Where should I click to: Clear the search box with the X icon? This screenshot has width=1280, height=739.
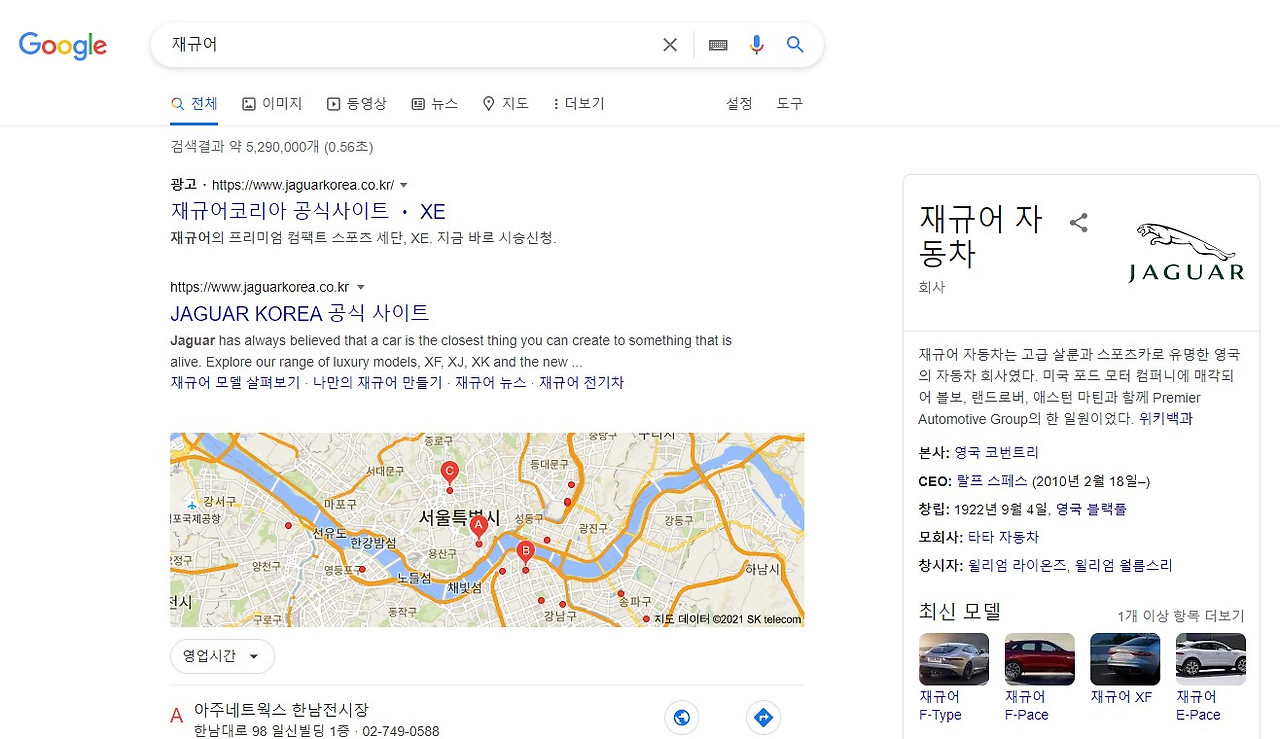point(670,45)
